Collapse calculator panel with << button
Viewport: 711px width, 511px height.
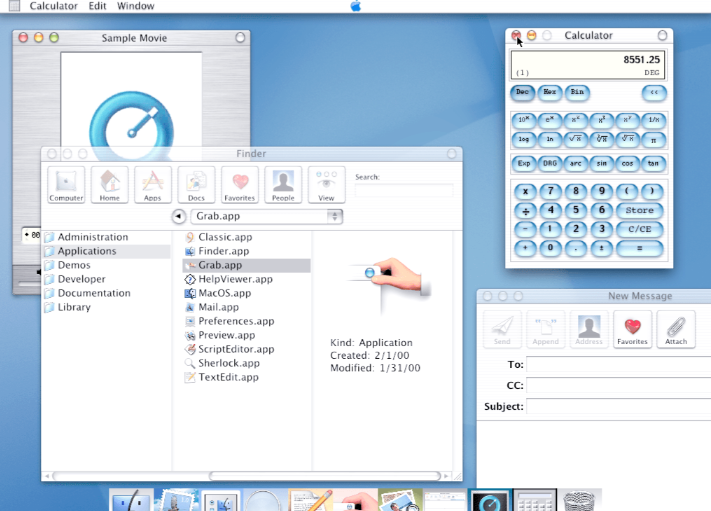tap(654, 92)
